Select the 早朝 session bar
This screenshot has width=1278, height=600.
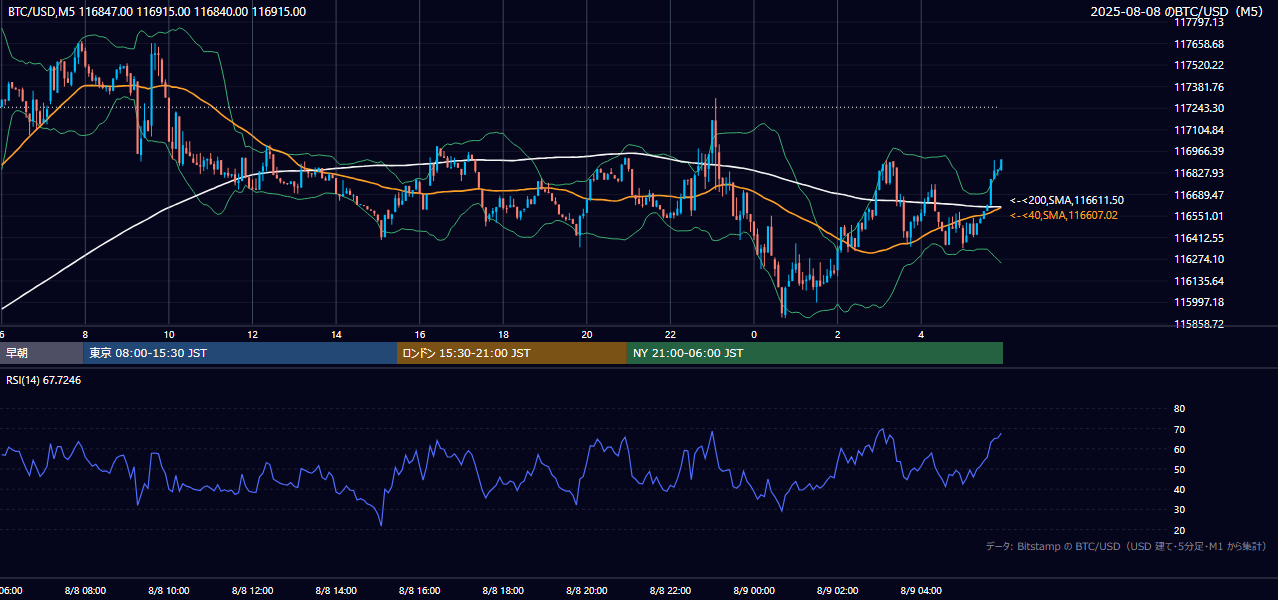pos(42,353)
